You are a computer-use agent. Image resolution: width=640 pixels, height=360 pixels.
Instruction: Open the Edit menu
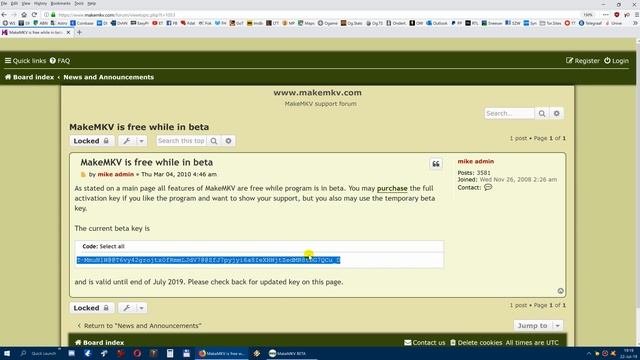coord(14,3)
